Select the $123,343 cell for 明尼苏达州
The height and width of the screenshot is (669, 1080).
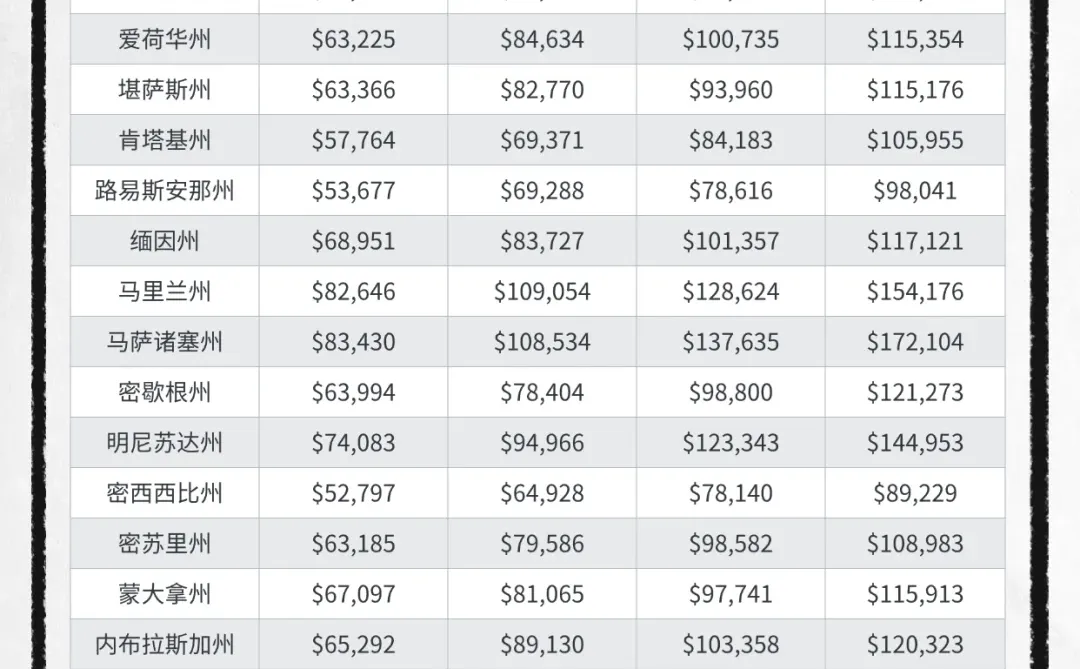(731, 442)
